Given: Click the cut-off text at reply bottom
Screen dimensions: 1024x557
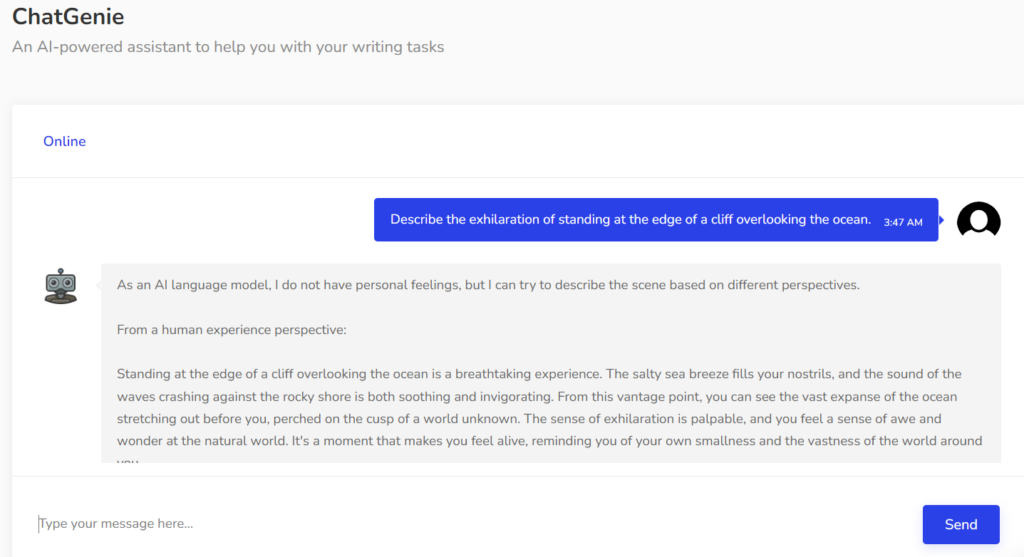Looking at the screenshot, I should coord(127,460).
